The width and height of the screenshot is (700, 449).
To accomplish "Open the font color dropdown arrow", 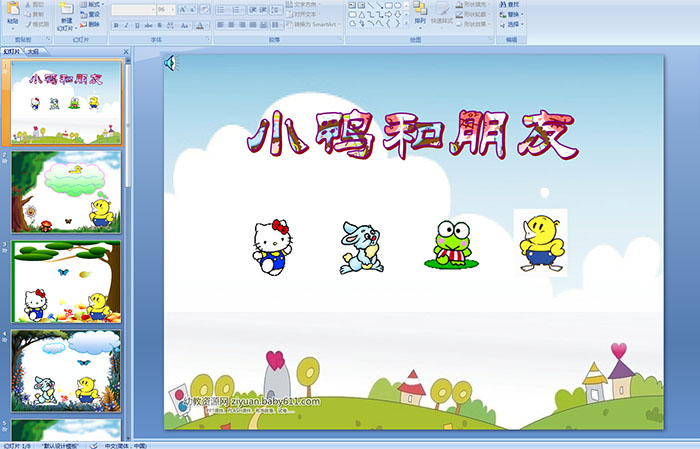I will (208, 25).
